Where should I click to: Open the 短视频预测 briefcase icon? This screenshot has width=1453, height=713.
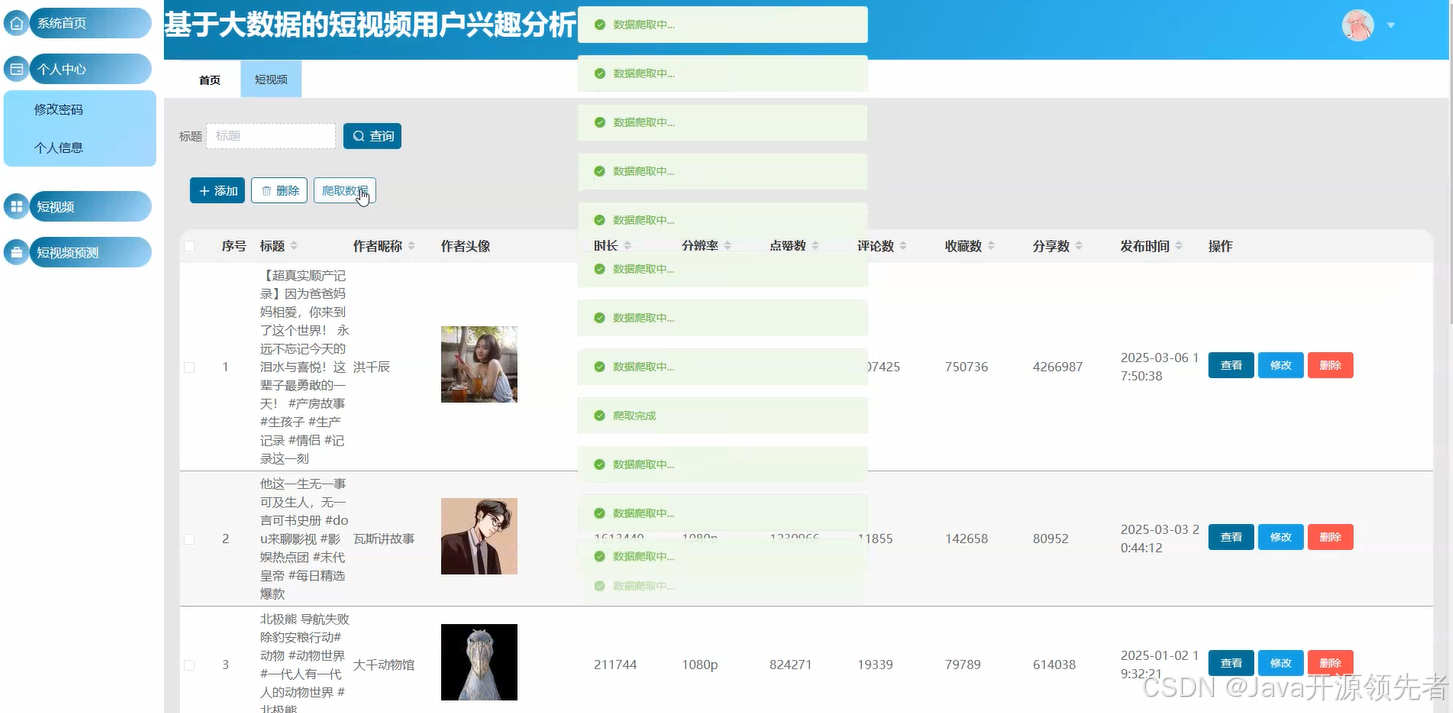(x=16, y=253)
